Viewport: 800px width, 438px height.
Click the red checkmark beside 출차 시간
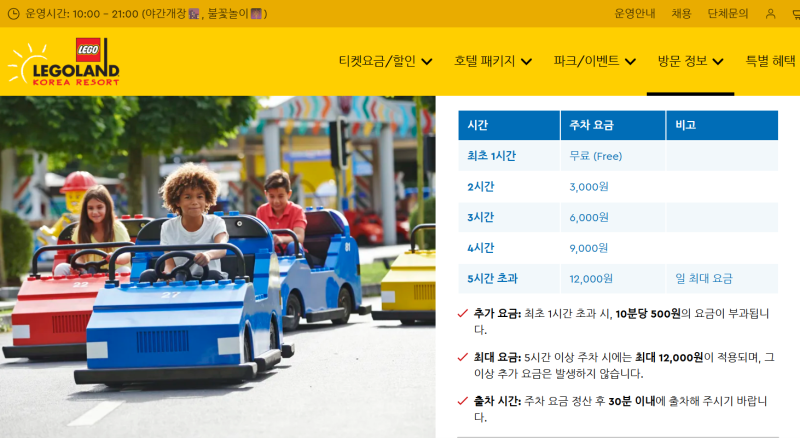(x=463, y=401)
